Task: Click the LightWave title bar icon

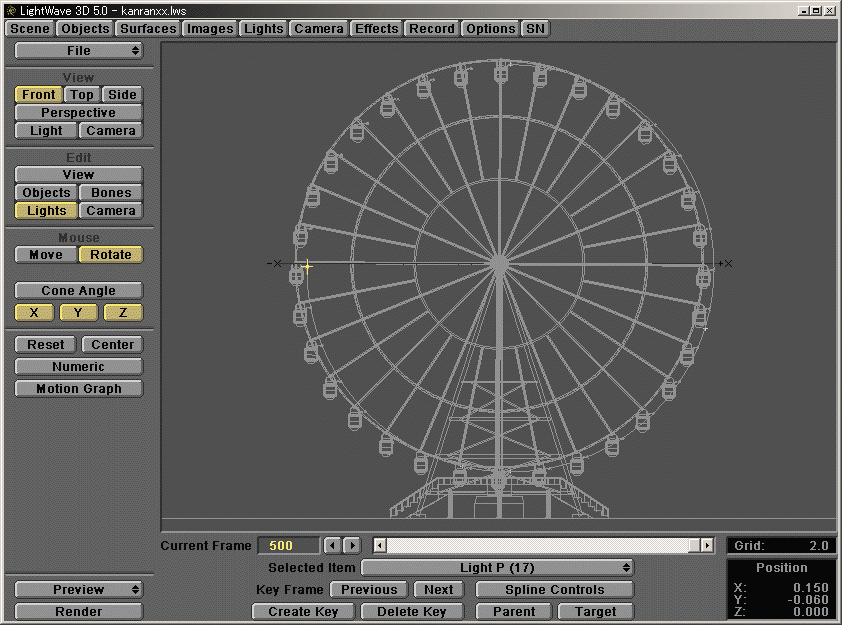Action: 10,9
